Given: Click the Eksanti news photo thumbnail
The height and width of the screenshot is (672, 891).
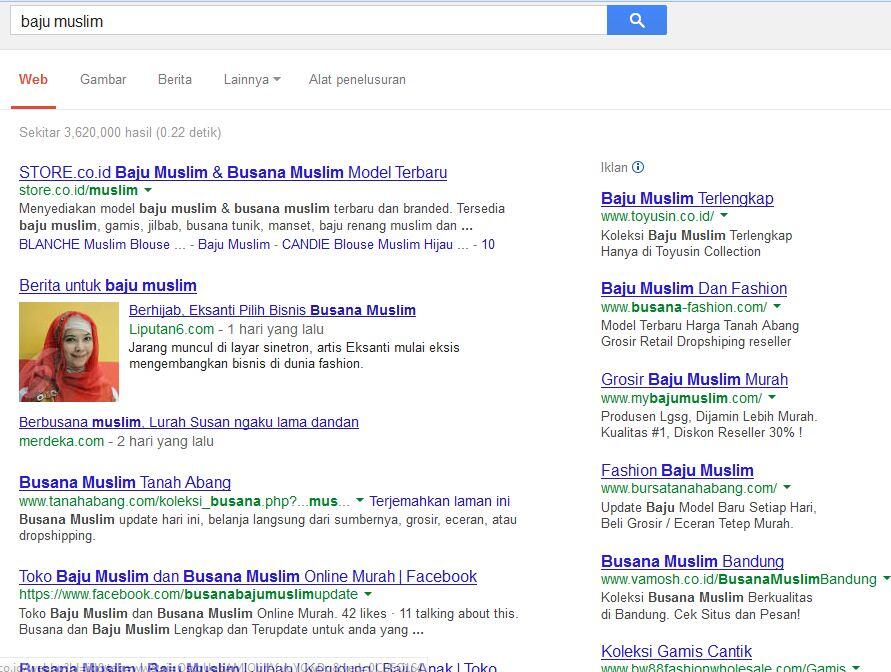Looking at the screenshot, I should (69, 352).
